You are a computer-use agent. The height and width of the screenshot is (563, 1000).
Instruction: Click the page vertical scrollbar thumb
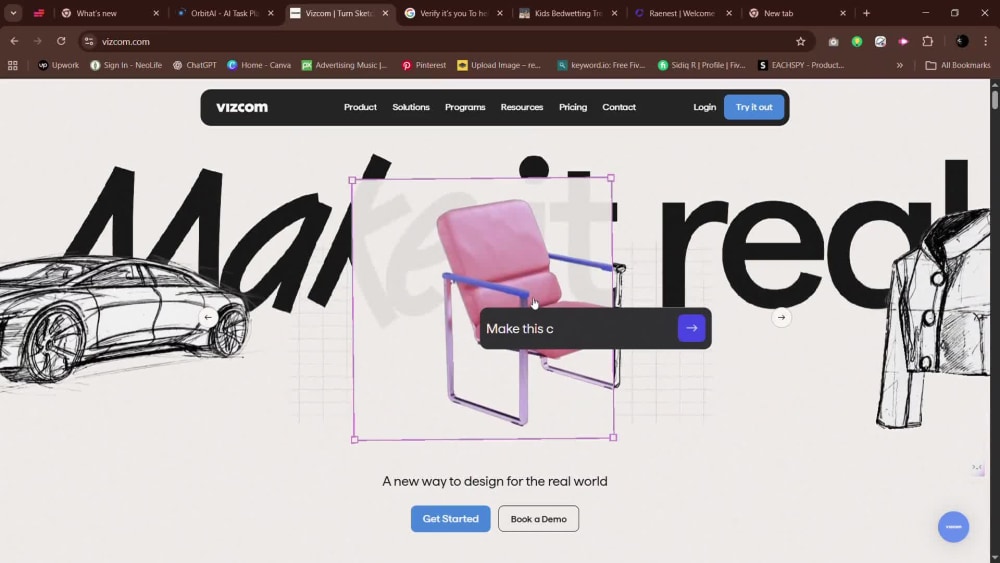(995, 100)
